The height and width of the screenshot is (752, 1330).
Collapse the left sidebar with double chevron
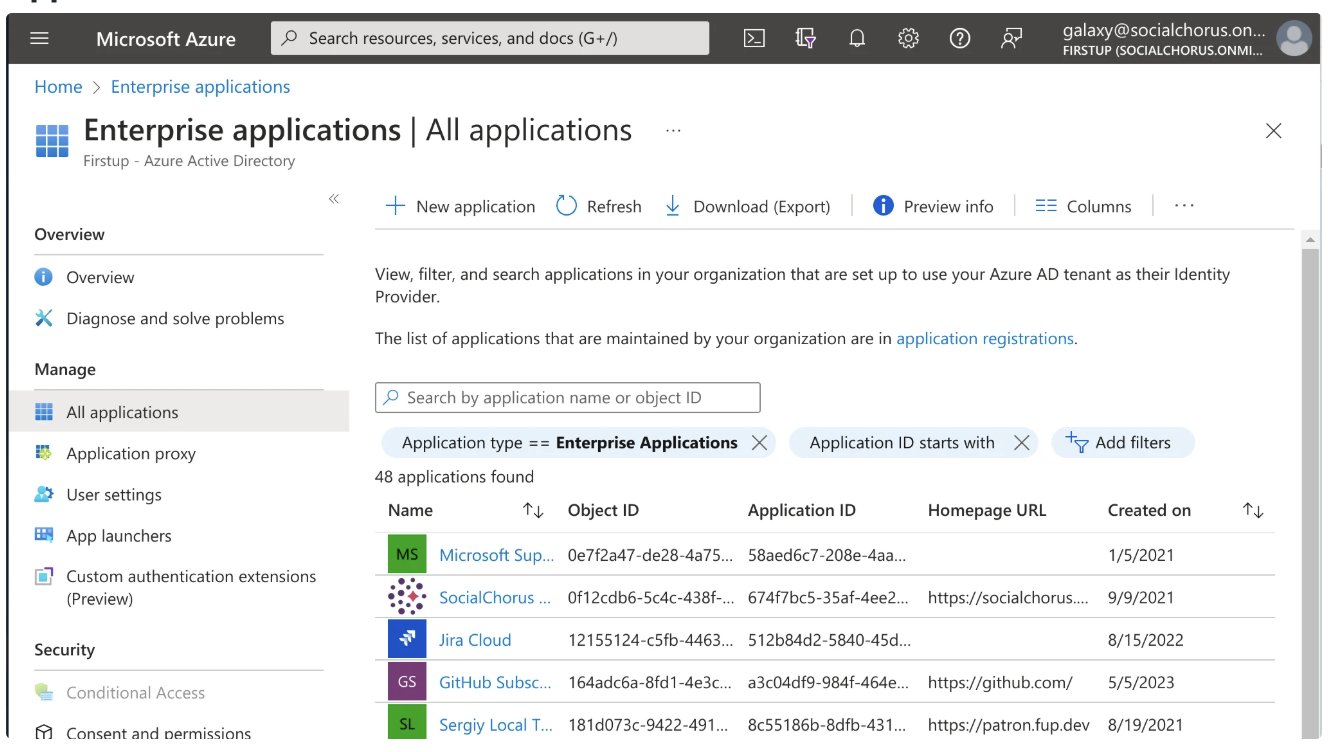coord(334,199)
